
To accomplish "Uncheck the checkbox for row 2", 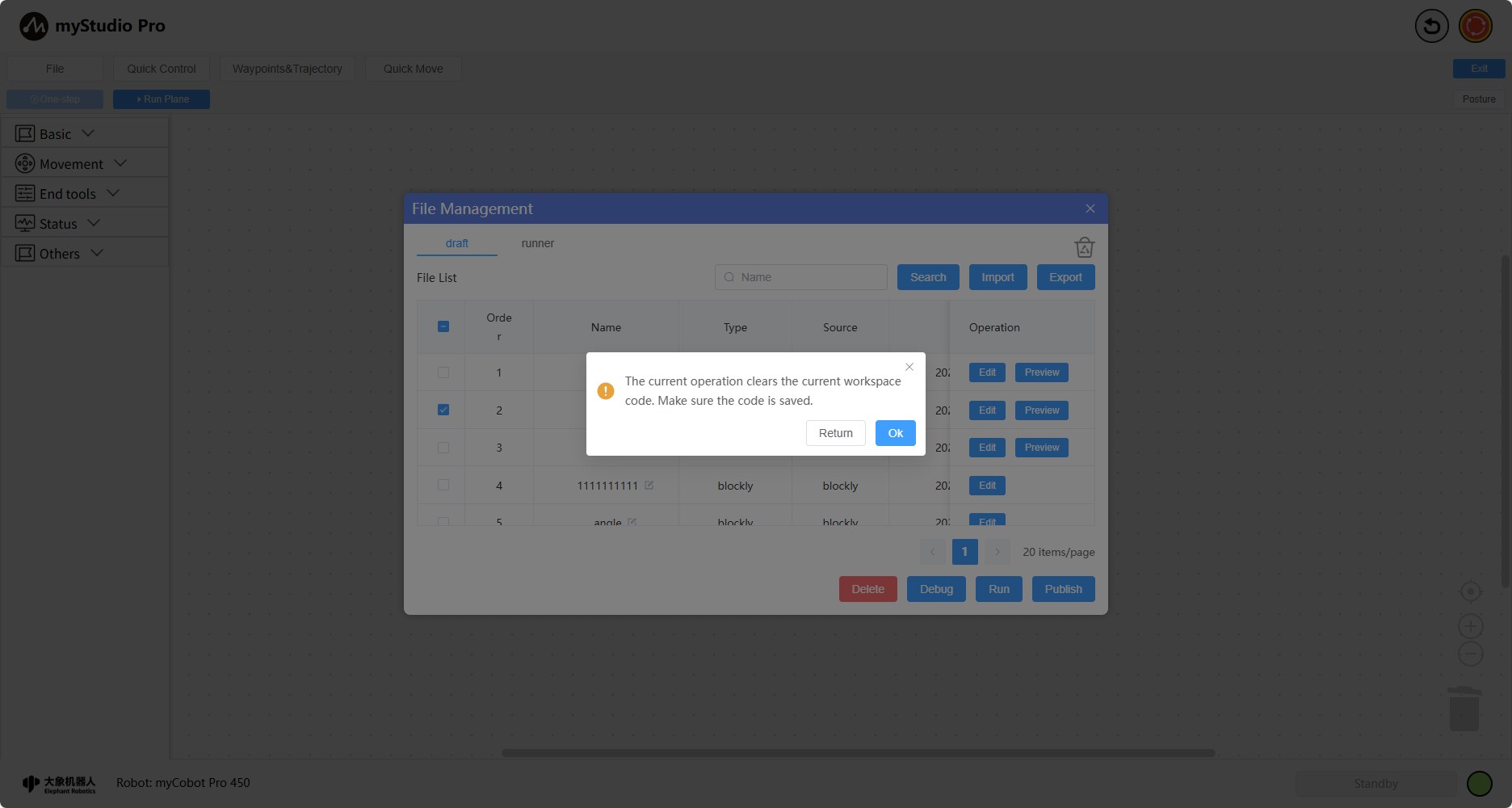I will coord(443,410).
